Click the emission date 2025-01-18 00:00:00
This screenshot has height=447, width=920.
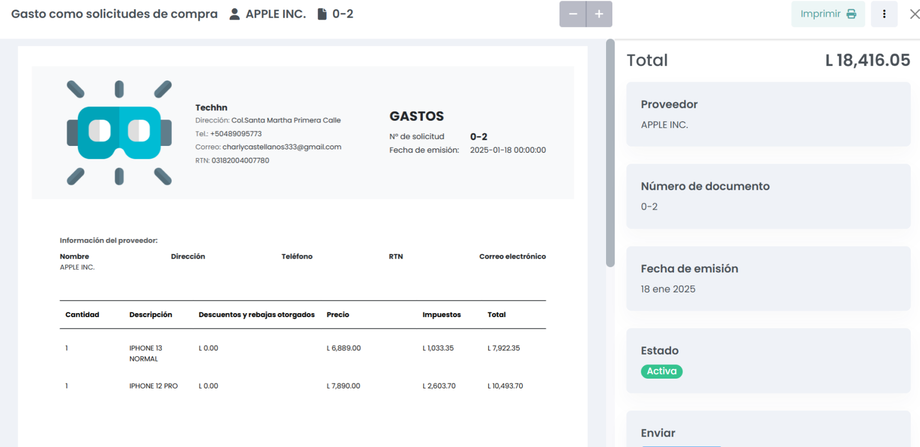click(x=508, y=150)
